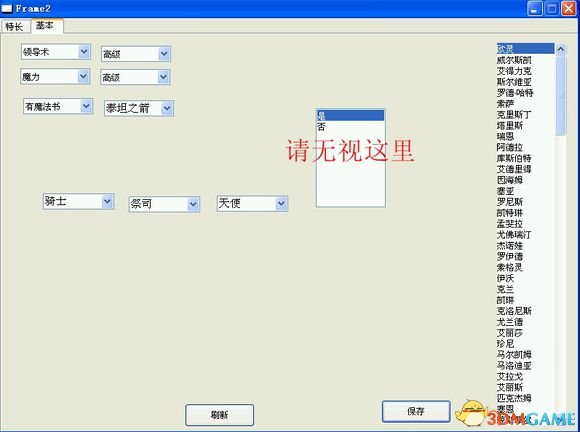Select 匹克杰姆 in the hero list
This screenshot has width=580, height=432.
click(525, 398)
